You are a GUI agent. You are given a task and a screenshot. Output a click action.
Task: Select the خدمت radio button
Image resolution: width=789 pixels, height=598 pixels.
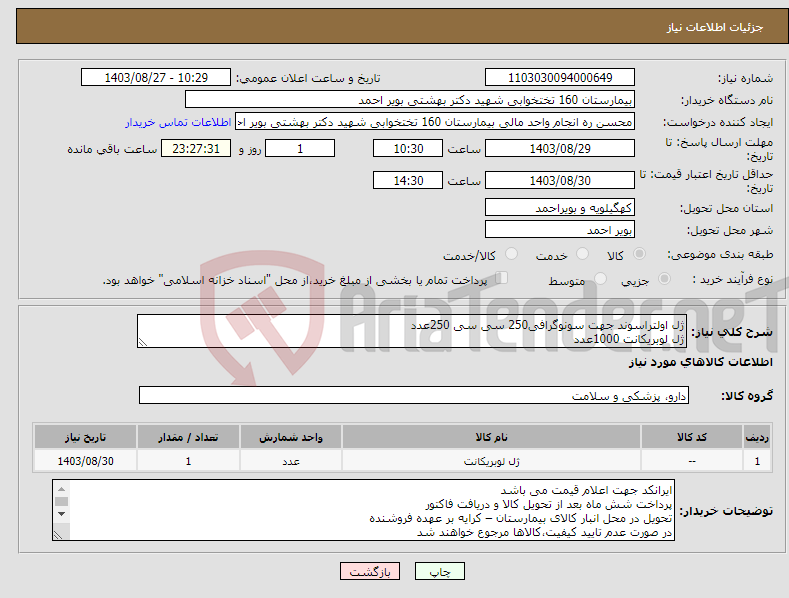tap(583, 254)
